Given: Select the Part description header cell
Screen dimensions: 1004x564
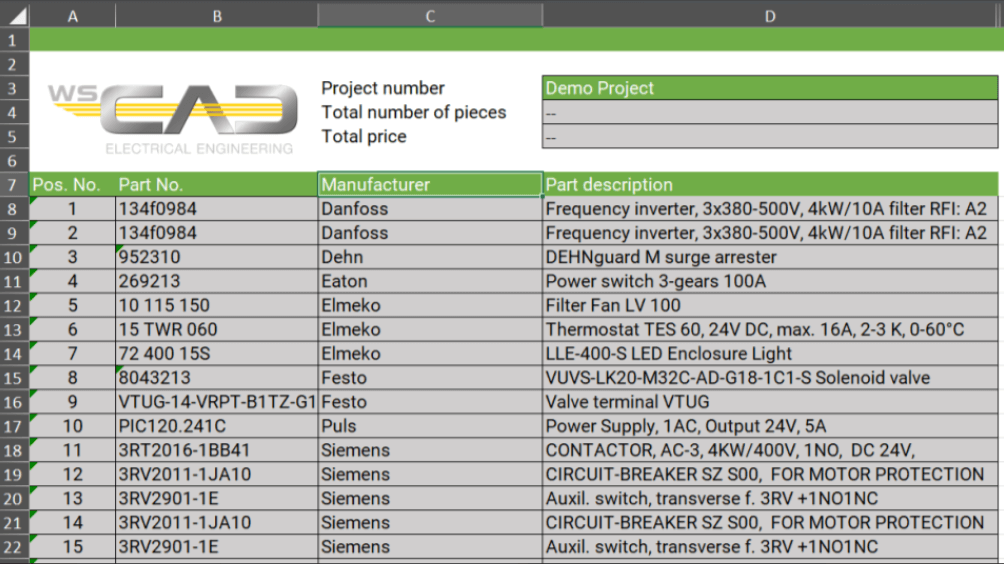Looking at the screenshot, I should tap(770, 185).
